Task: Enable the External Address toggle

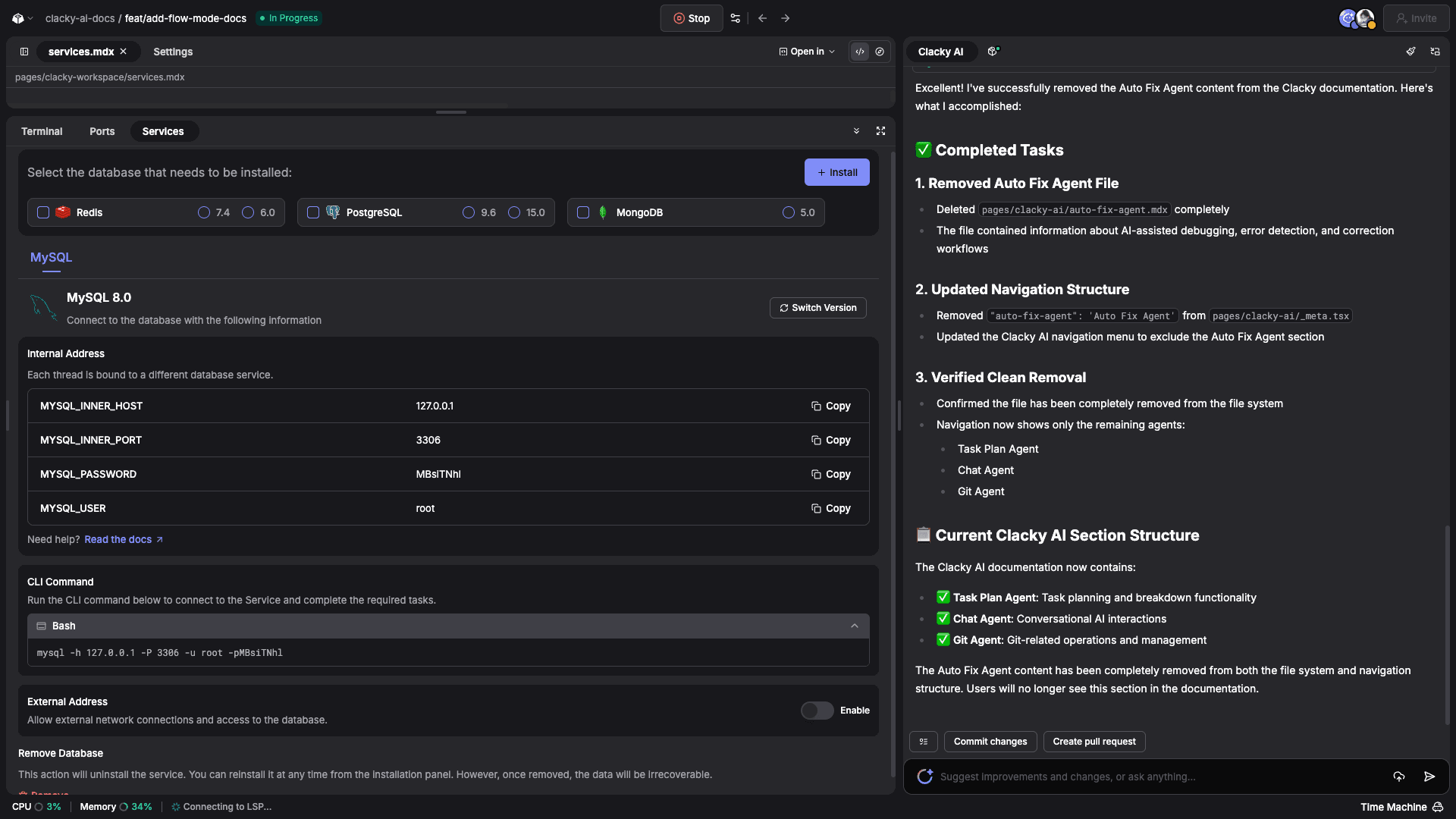Action: pos(817,711)
